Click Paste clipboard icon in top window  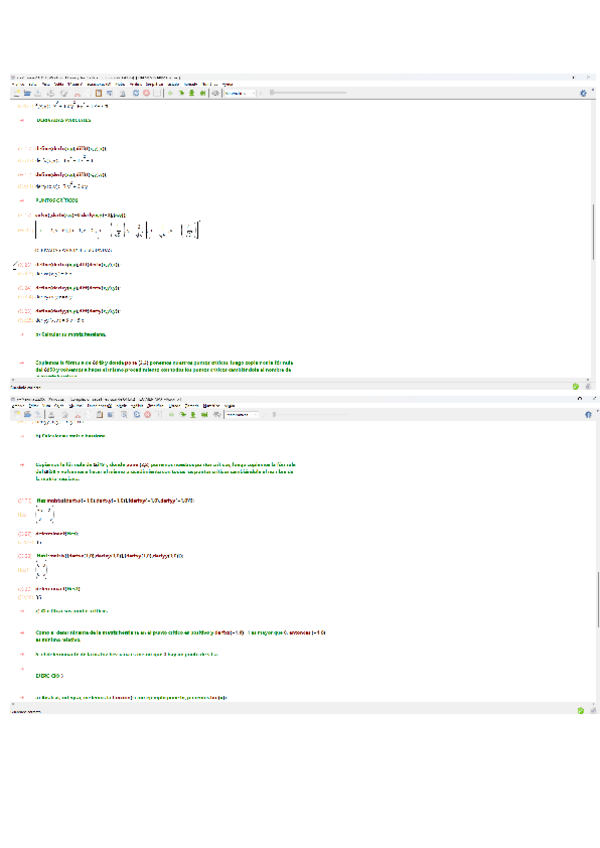pos(98,93)
